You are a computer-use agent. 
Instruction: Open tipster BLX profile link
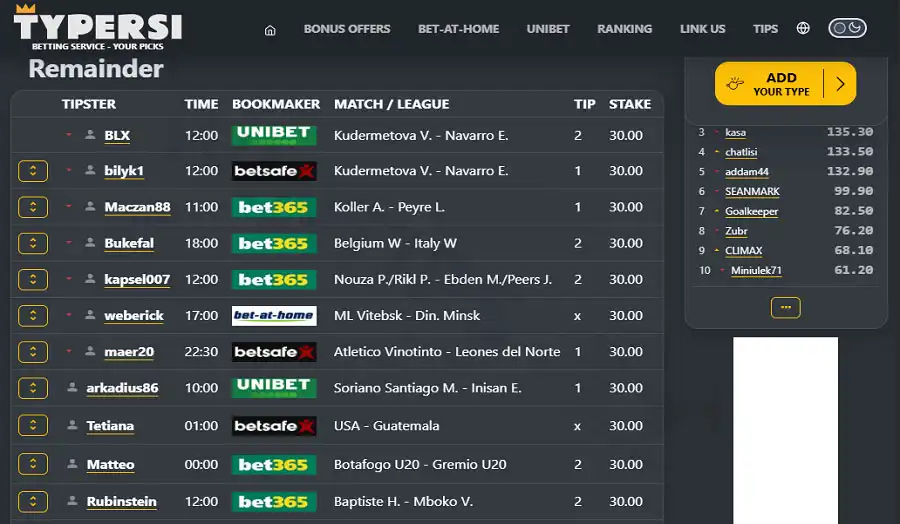(117, 135)
